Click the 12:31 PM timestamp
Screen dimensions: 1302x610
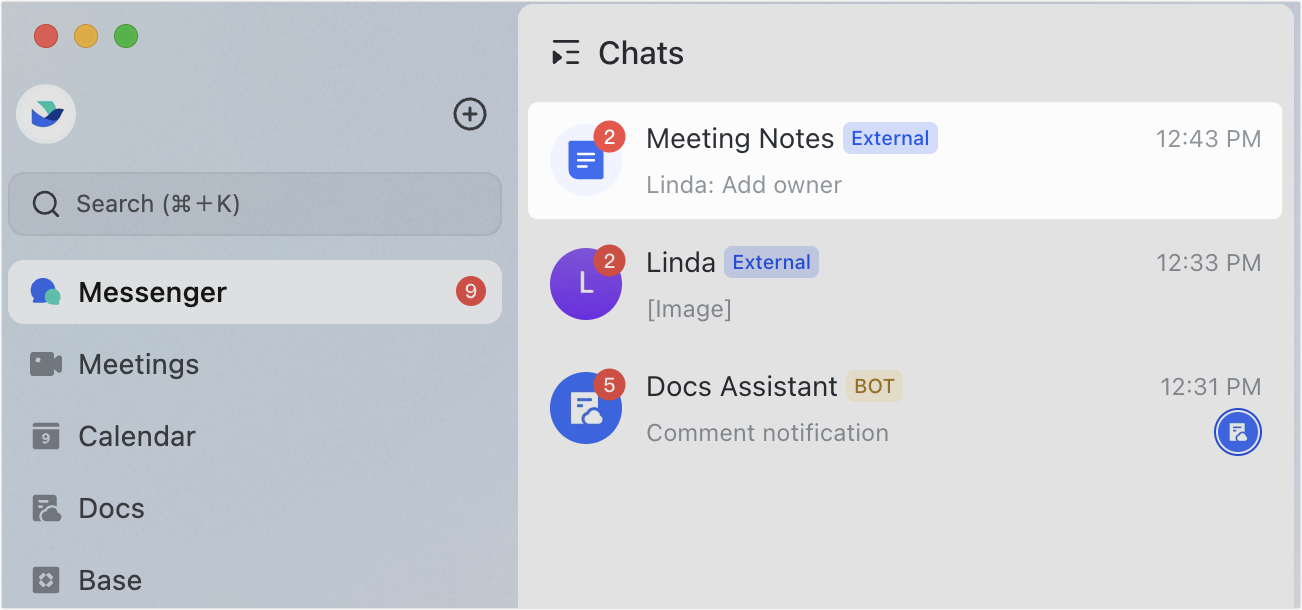tap(1210, 387)
